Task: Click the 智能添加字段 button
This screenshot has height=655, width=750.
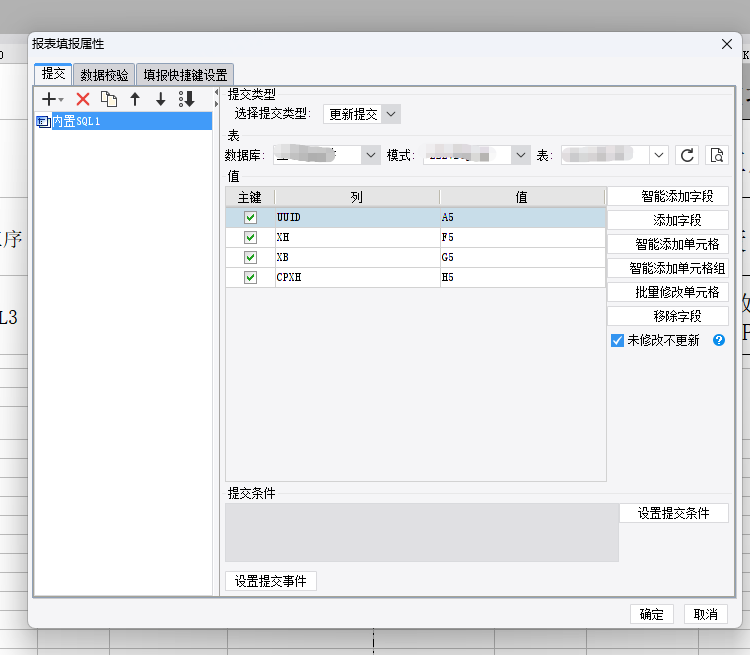Action: (667, 196)
